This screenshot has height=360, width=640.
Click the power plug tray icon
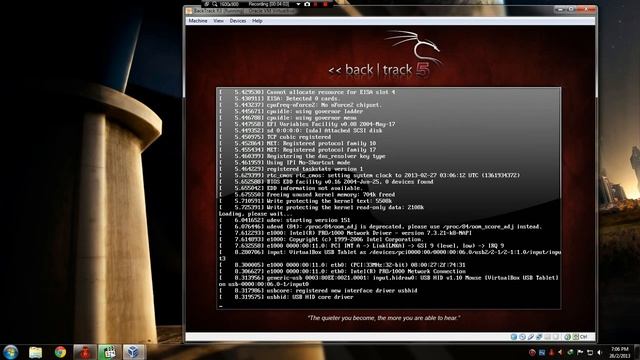click(x=590, y=352)
